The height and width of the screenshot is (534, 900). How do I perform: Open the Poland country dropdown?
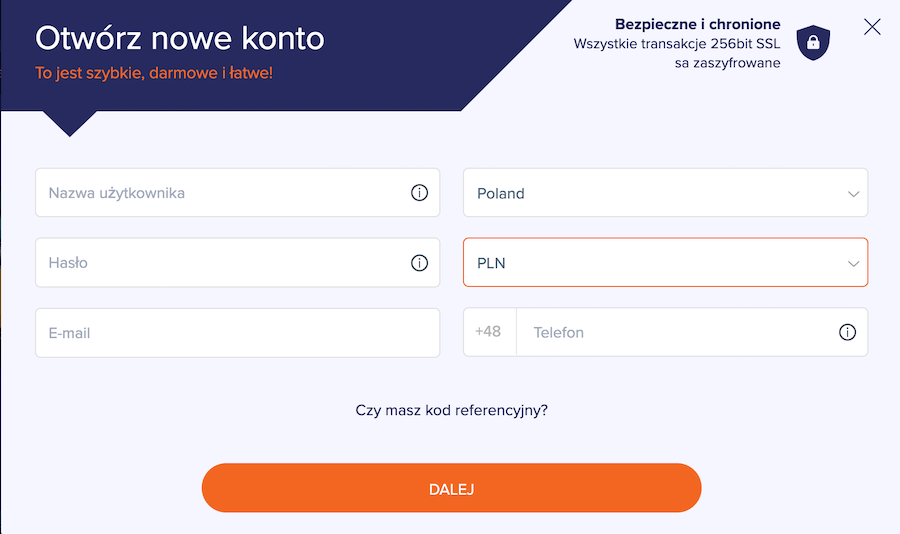point(665,193)
